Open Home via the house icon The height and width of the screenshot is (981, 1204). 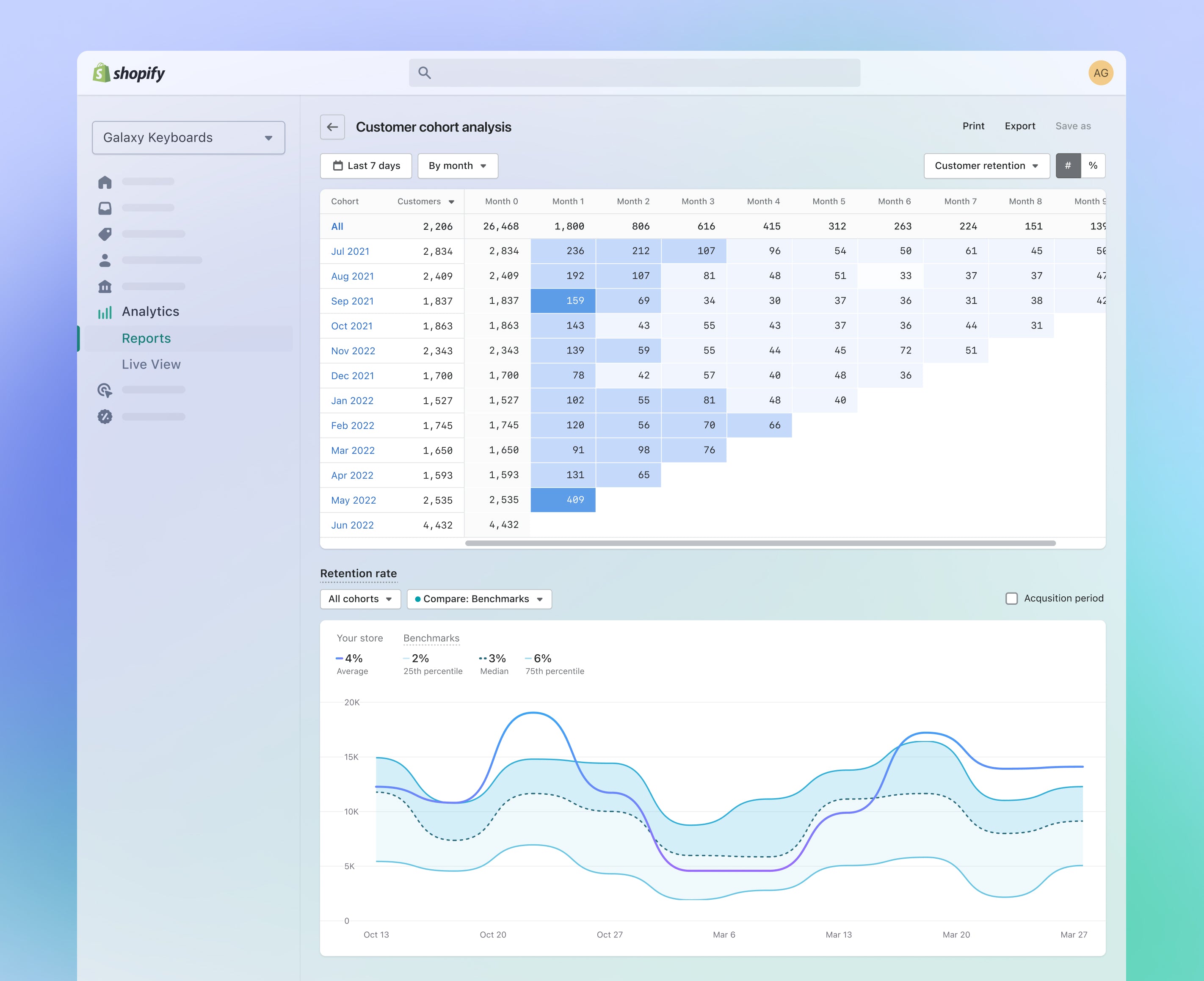[105, 182]
